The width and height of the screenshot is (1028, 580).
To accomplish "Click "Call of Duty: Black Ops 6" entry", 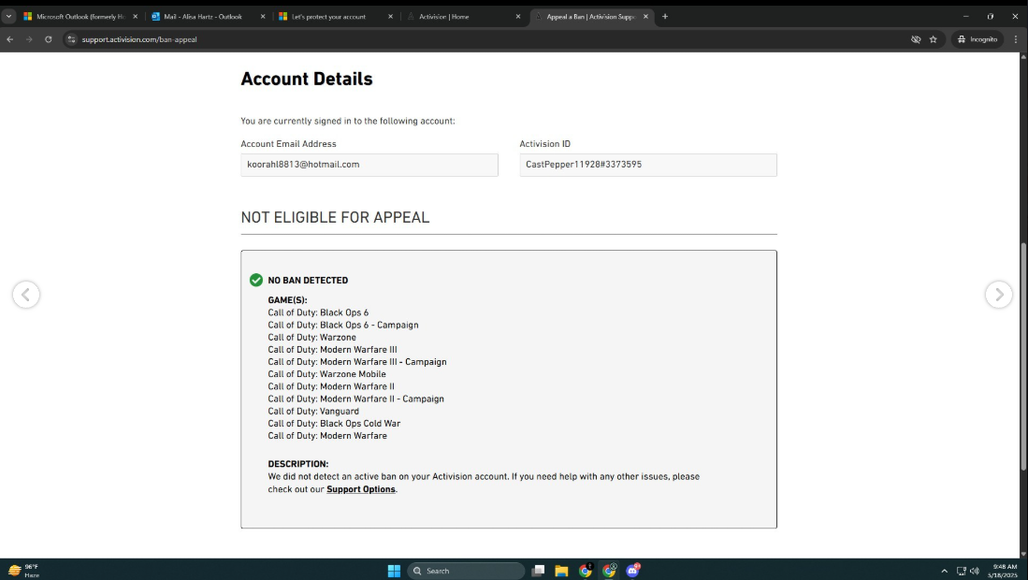I will point(318,313).
